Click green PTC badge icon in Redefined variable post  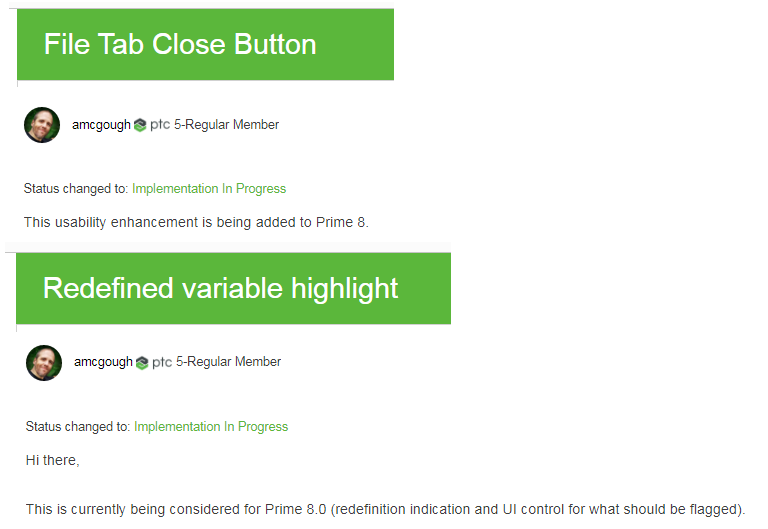click(x=142, y=363)
